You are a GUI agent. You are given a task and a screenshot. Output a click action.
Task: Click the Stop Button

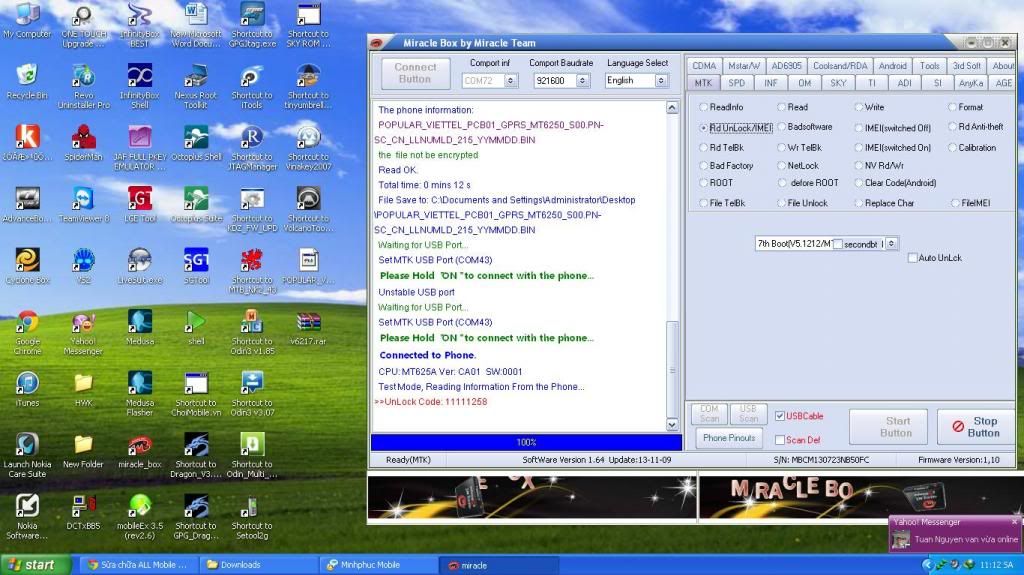click(x=976, y=427)
